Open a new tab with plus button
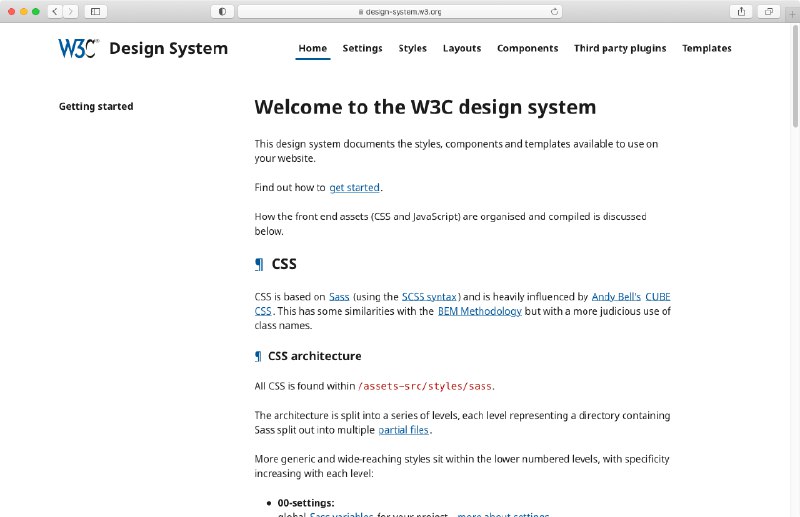Image resolution: width=800 pixels, height=517 pixels. [792, 14]
